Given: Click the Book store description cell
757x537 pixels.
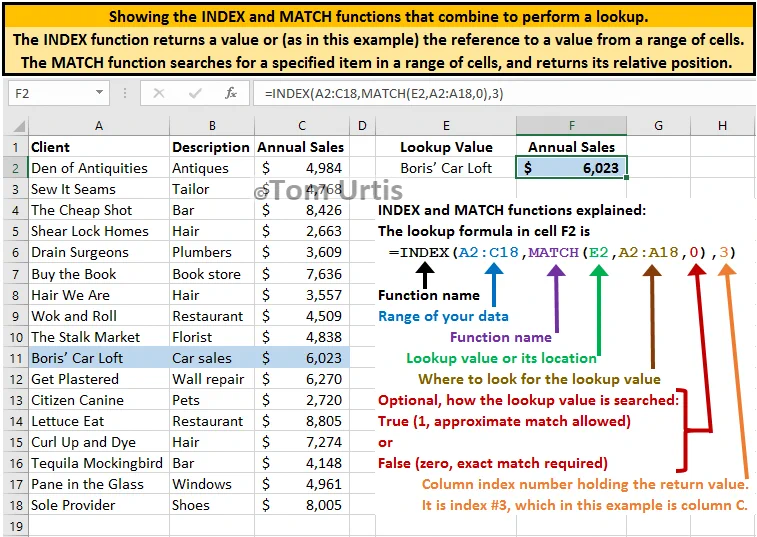Looking at the screenshot, I should 212,274.
